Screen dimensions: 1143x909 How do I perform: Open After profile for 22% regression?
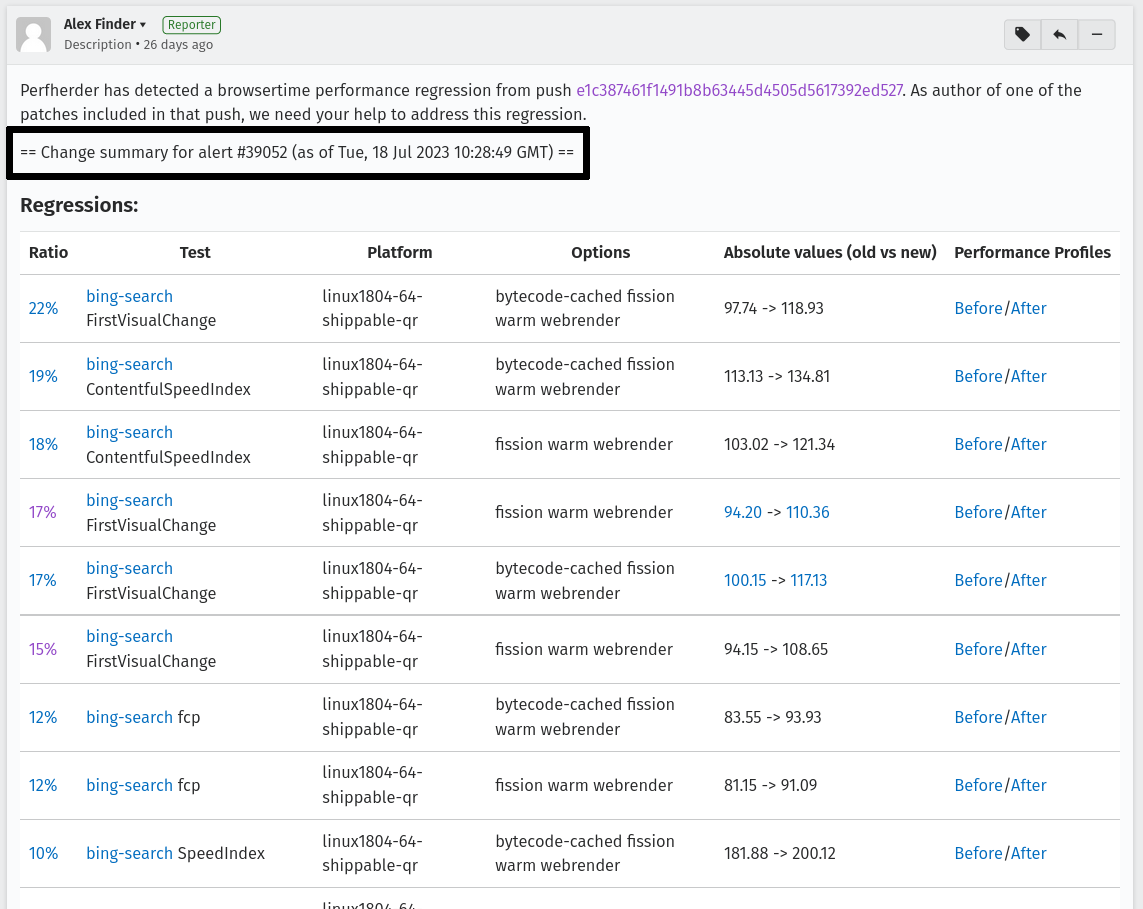1028,308
